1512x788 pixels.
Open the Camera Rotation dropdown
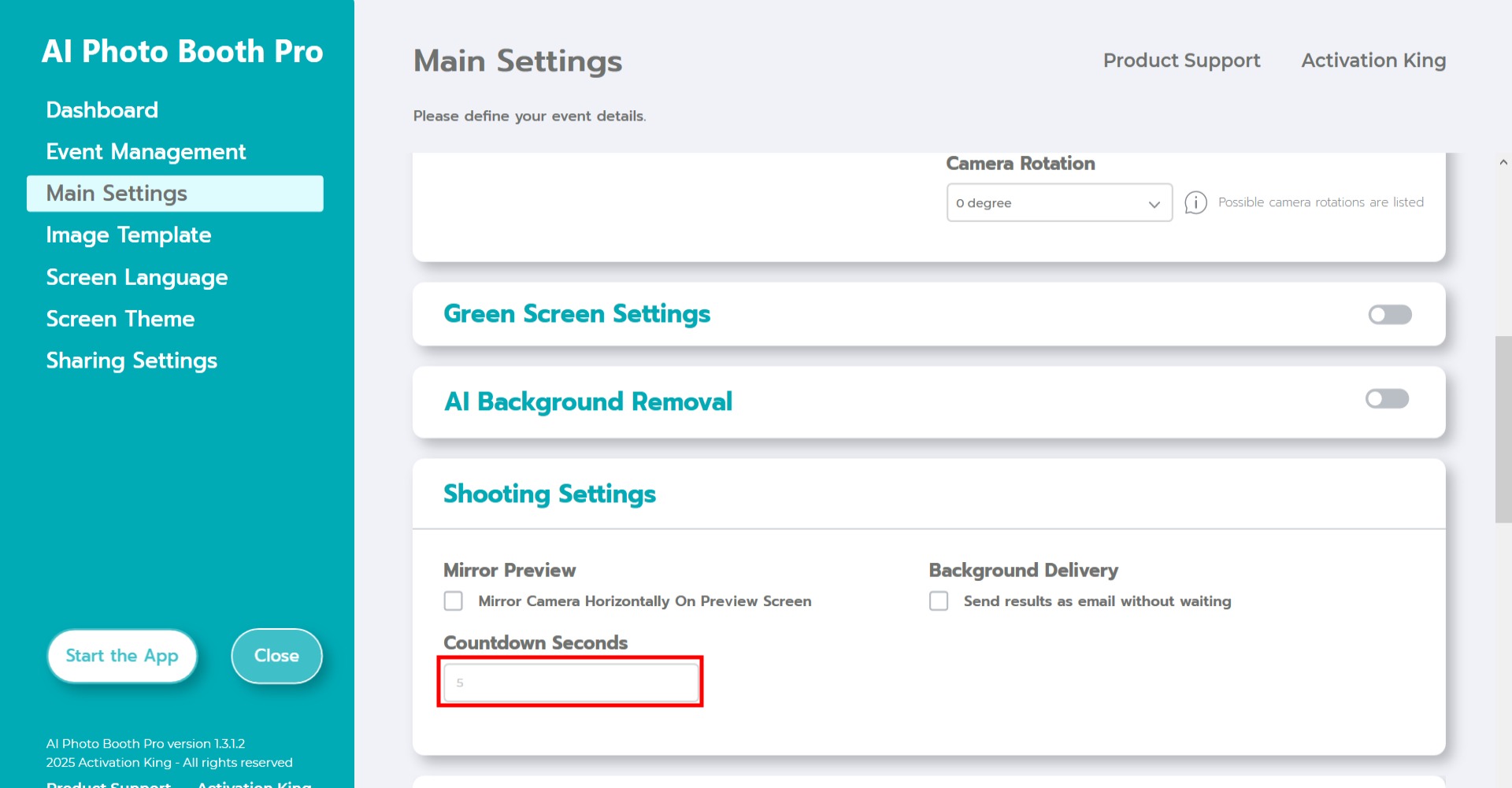coord(1058,203)
